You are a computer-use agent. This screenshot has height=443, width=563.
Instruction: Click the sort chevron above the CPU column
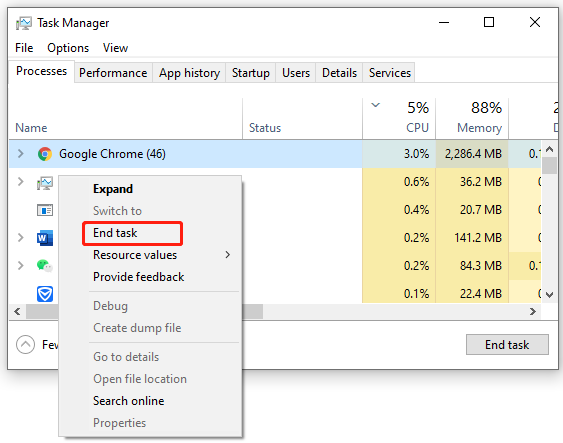click(376, 105)
